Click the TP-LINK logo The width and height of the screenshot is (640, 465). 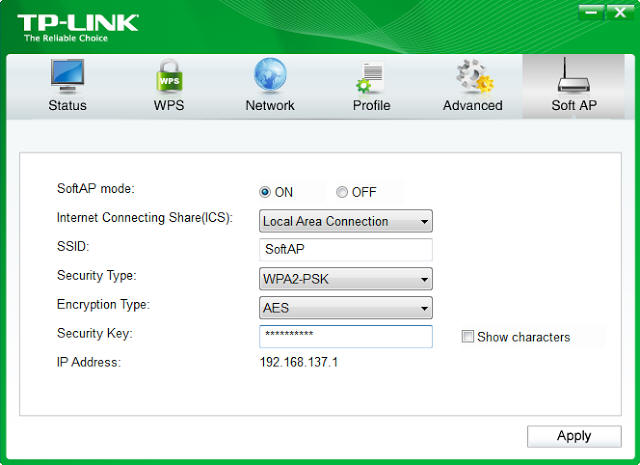click(x=78, y=25)
